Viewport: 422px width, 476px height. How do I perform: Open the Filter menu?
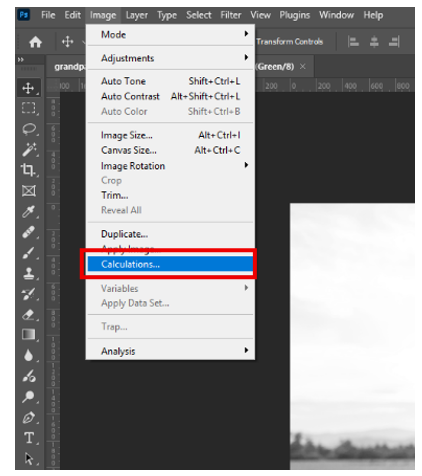(x=231, y=15)
